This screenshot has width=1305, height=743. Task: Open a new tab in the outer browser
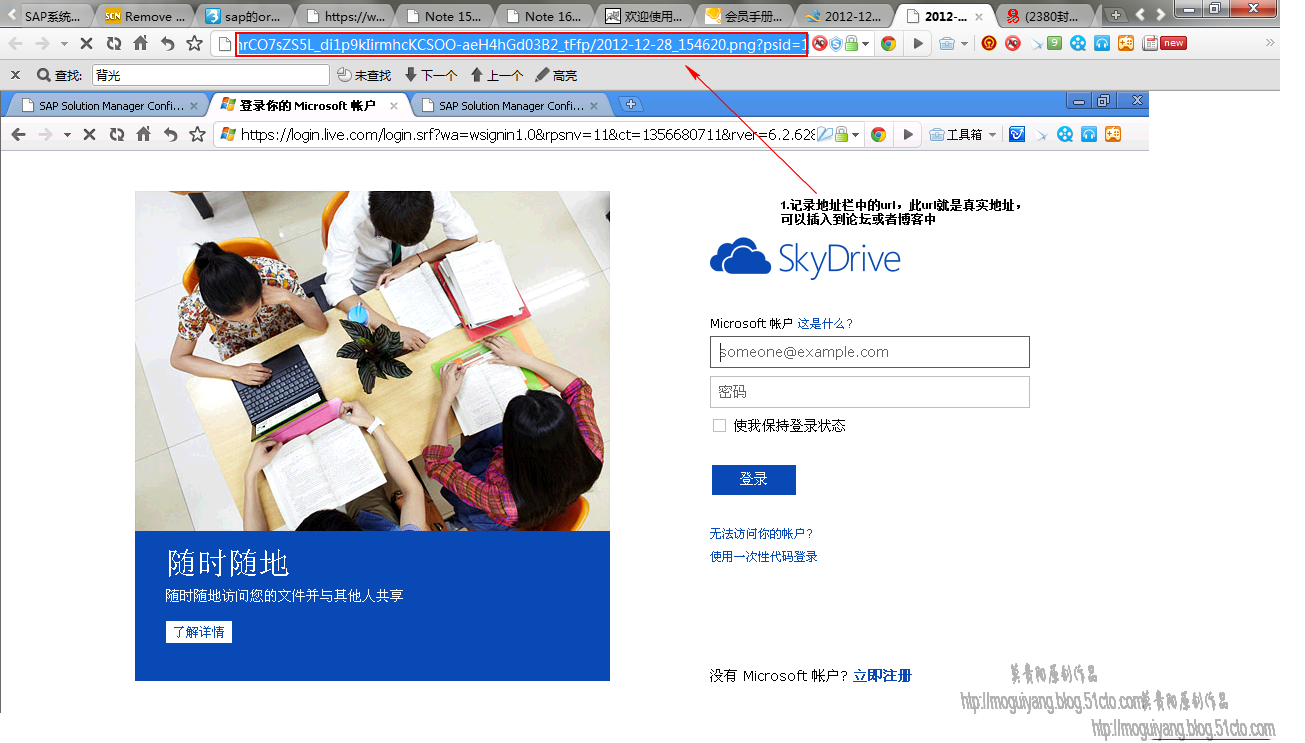click(x=1116, y=15)
